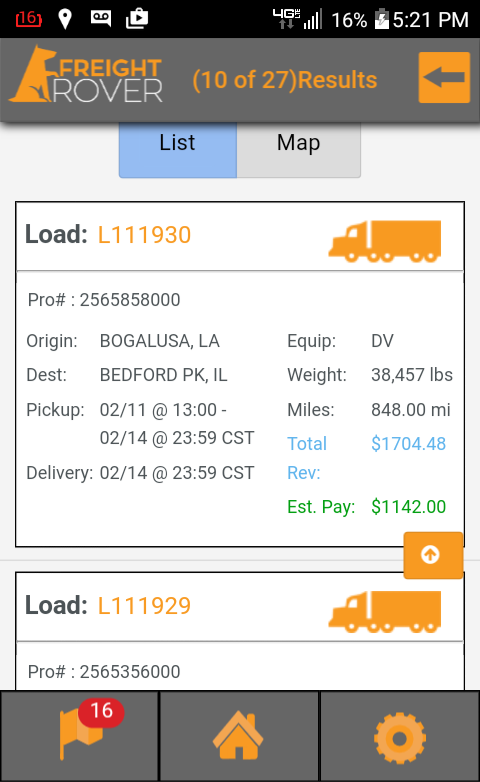Tap the Est. Pay $1142.00 amount
Image resolution: width=480 pixels, height=782 pixels.
tap(408, 507)
